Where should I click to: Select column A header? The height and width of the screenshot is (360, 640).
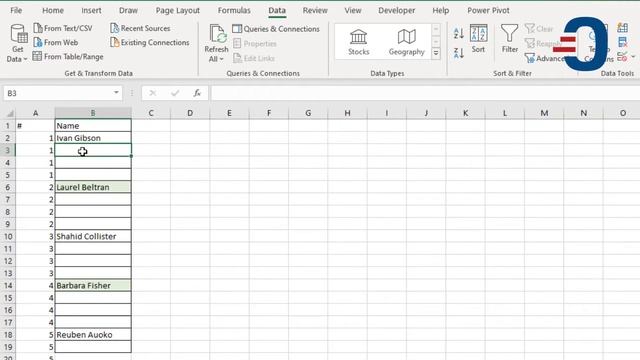36,113
